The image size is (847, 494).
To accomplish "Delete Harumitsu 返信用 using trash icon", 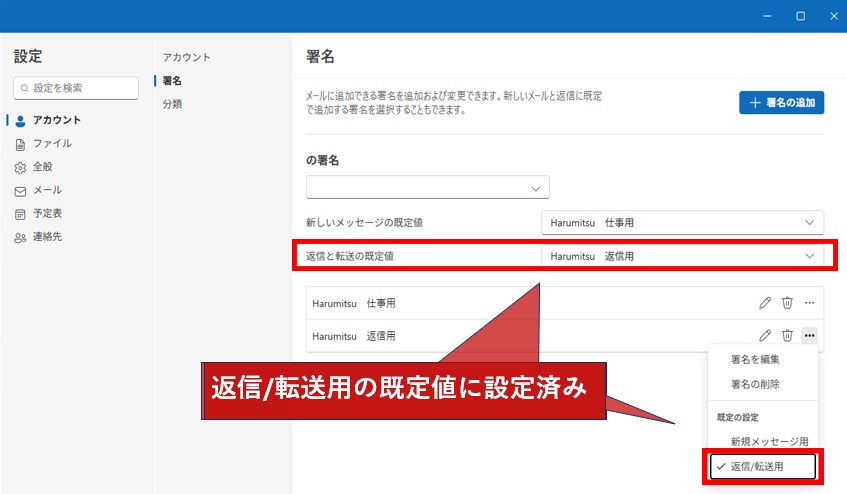I will 787,336.
